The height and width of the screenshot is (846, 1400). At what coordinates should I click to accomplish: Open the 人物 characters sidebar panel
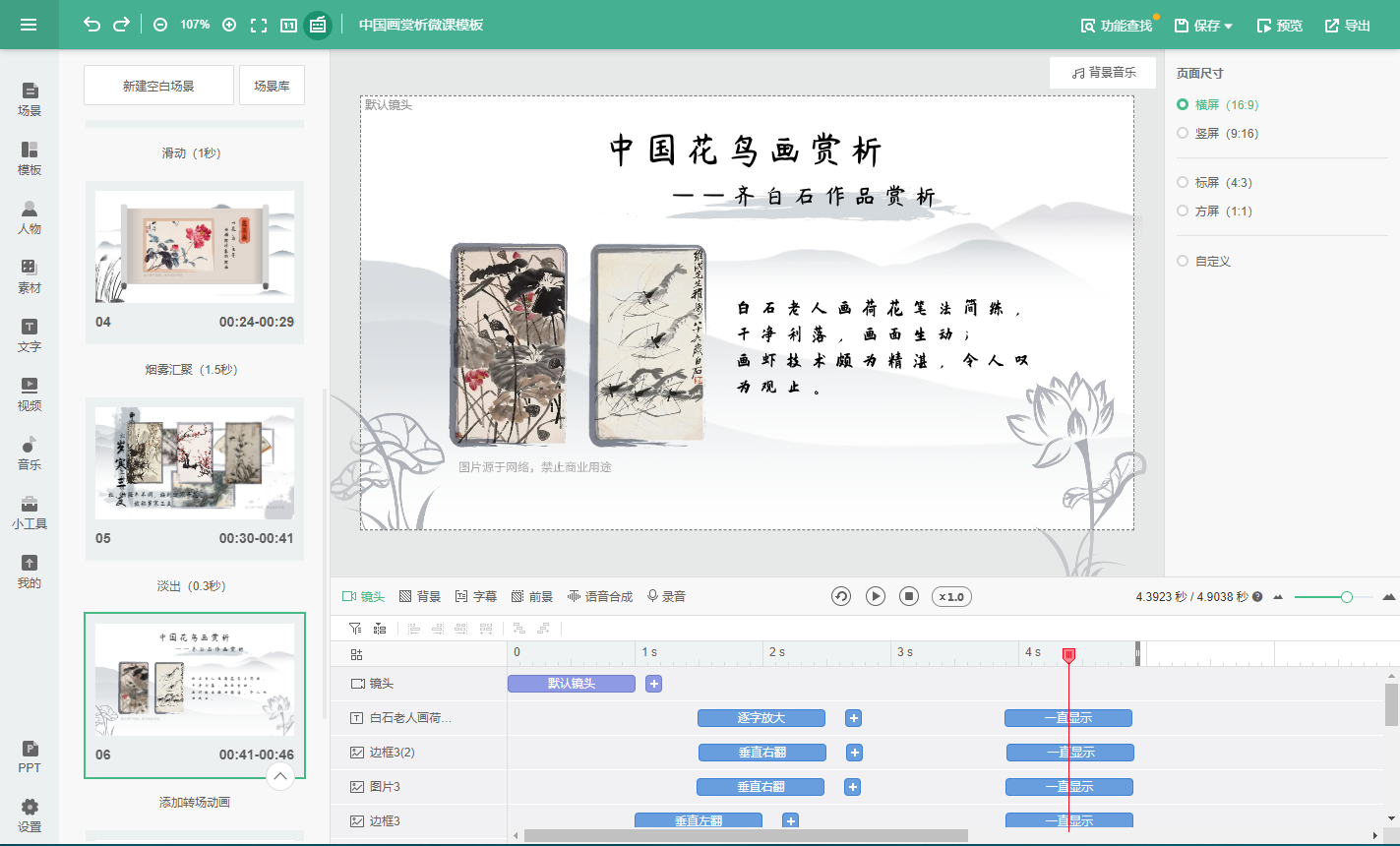pos(30,217)
